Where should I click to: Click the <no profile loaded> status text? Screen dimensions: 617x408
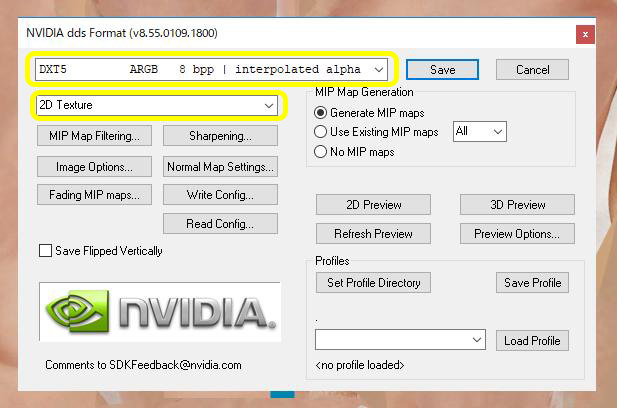360,365
